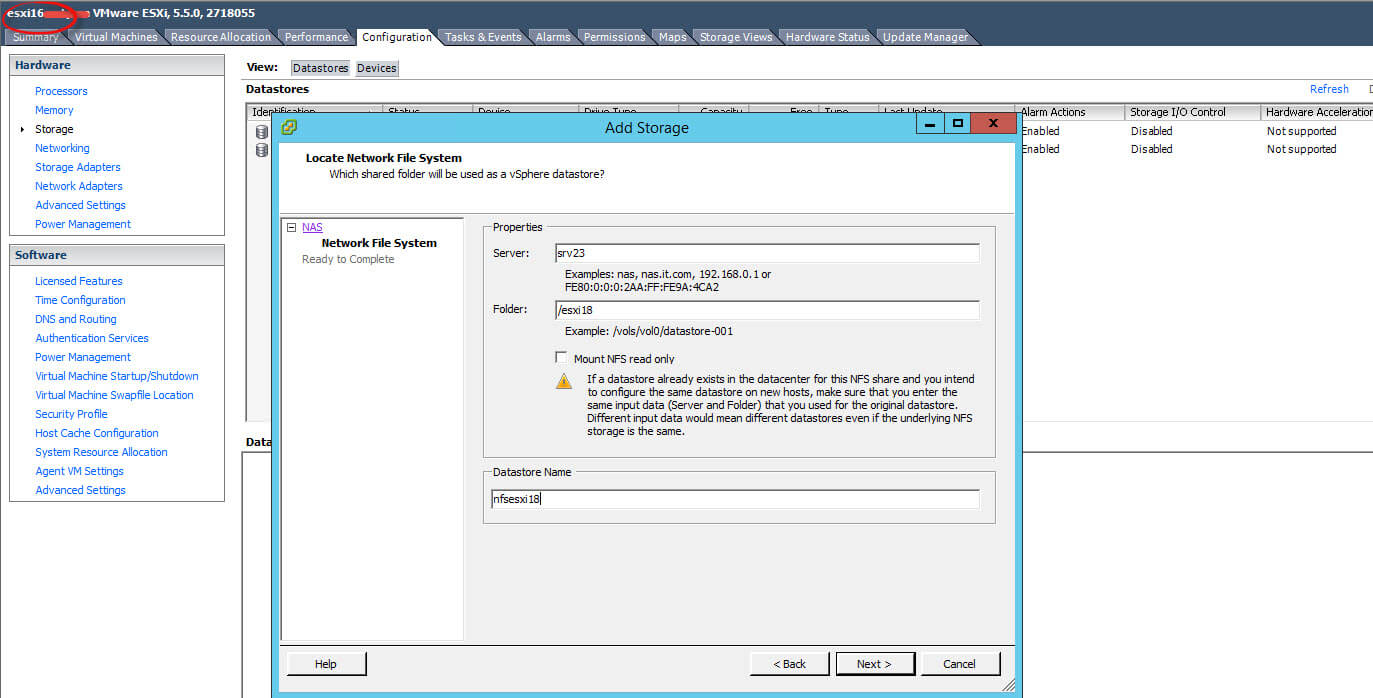Click the Server input field
Screen dimensions: 1373x698
[767, 254]
